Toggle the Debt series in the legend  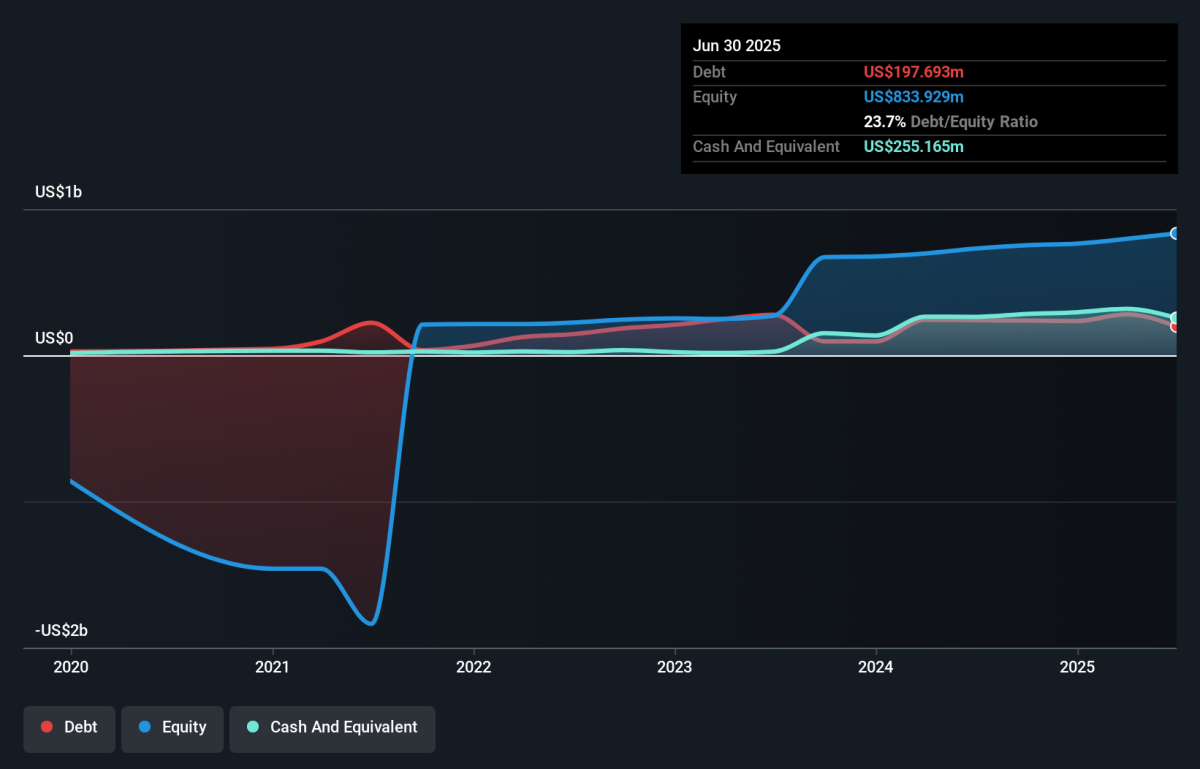coord(69,728)
